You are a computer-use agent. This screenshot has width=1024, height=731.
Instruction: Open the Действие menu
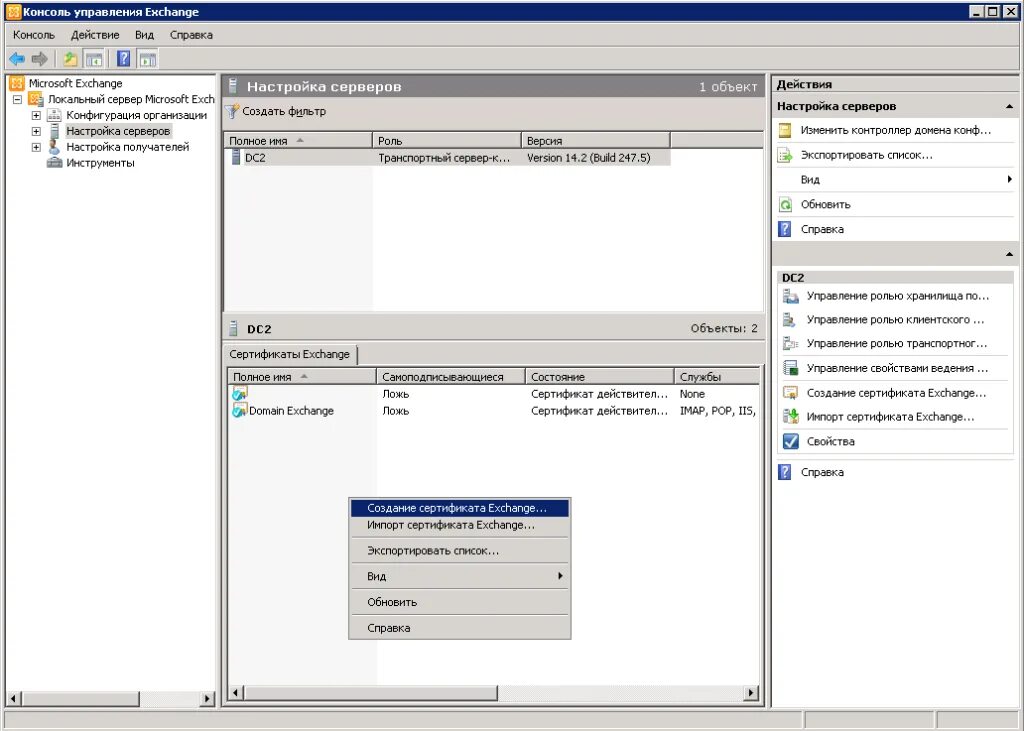click(x=95, y=35)
